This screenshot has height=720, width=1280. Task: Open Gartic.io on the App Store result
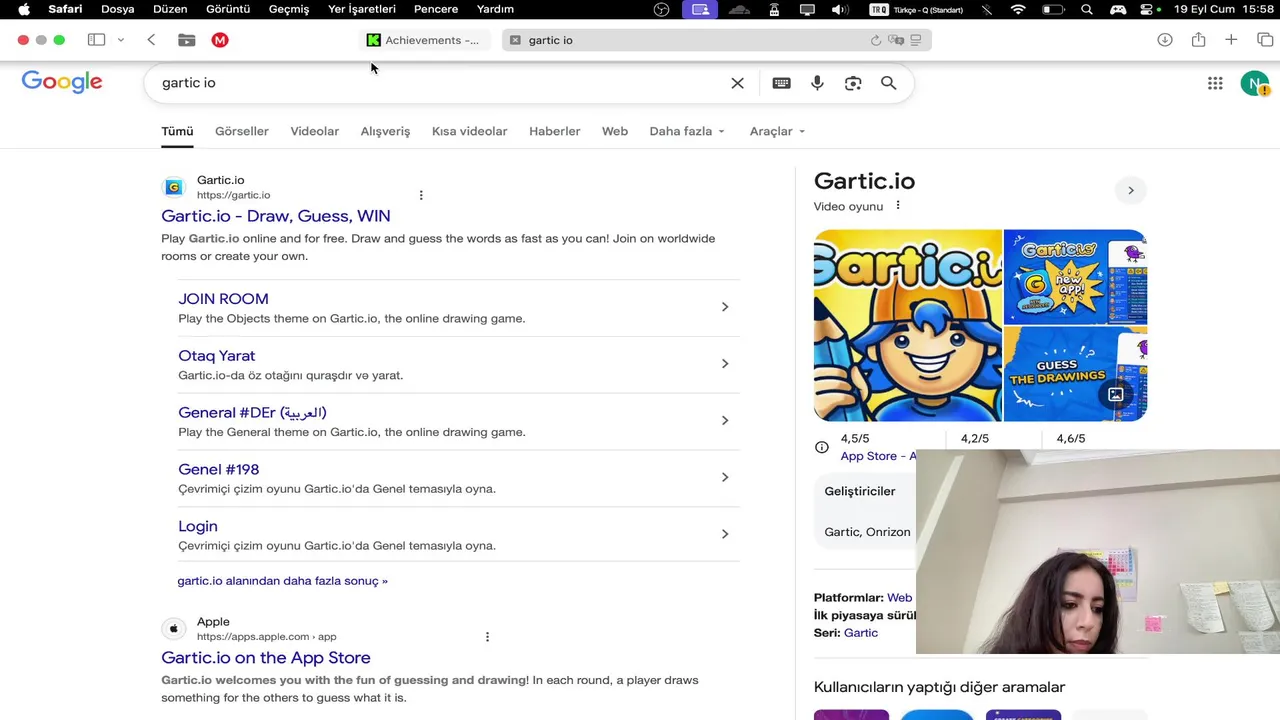tap(266, 658)
